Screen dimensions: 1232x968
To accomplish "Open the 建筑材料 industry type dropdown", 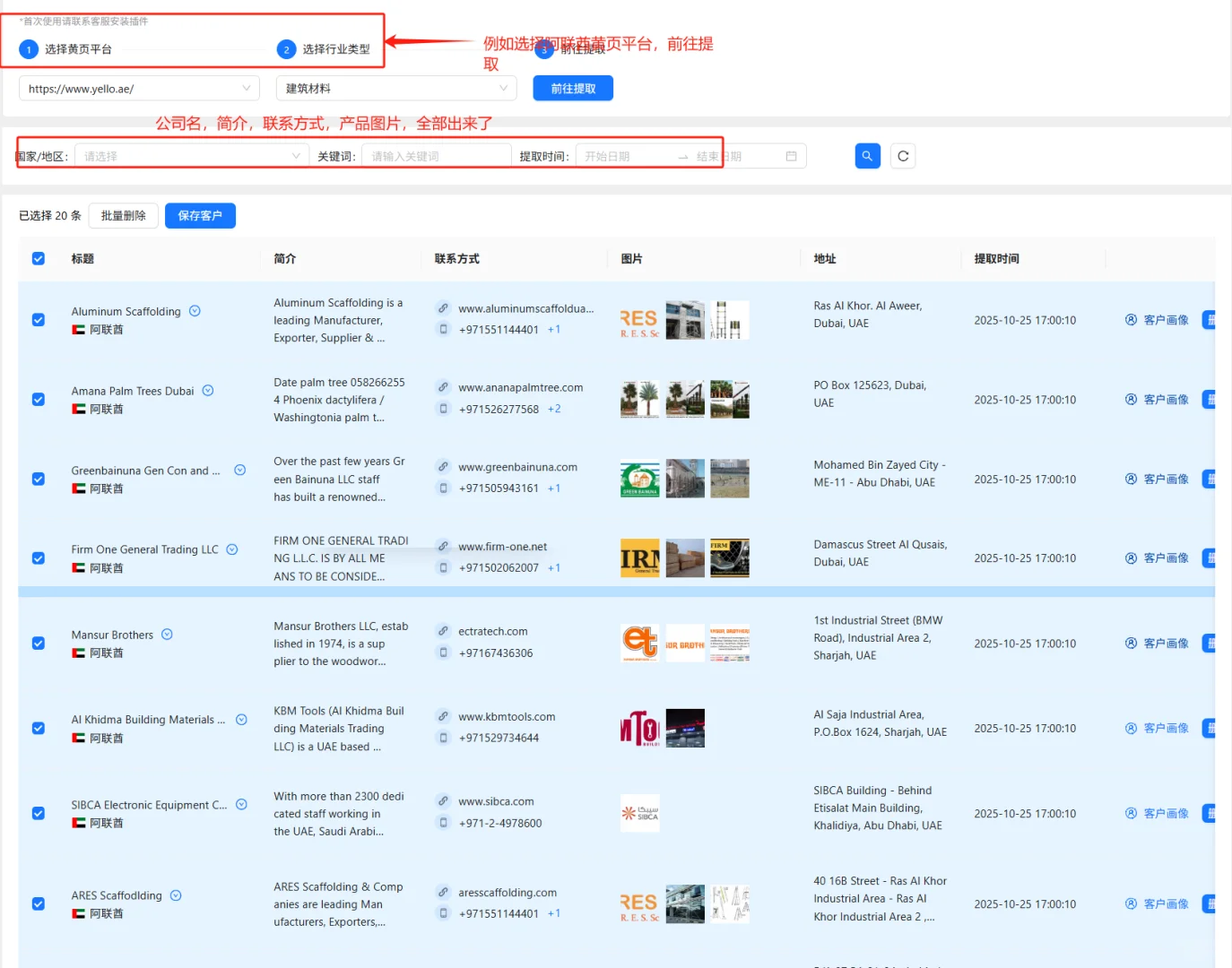I will click(396, 89).
